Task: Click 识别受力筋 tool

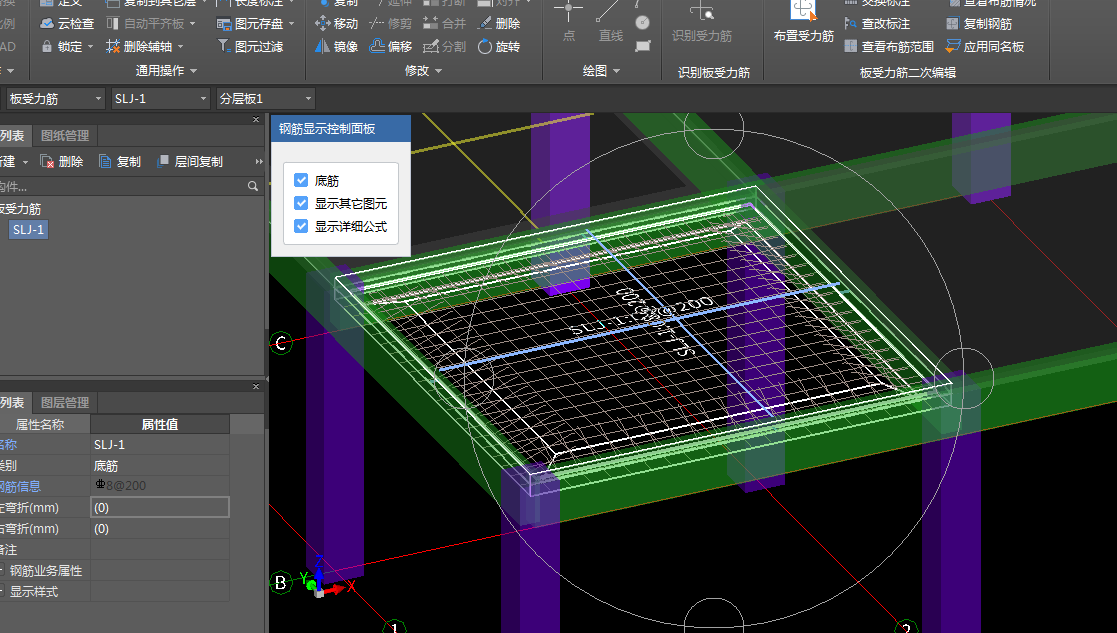Action: click(x=702, y=21)
